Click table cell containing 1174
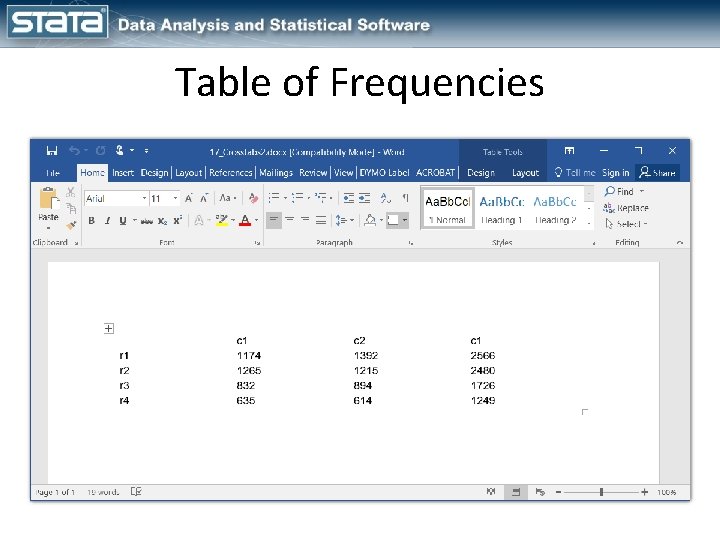 (x=248, y=355)
